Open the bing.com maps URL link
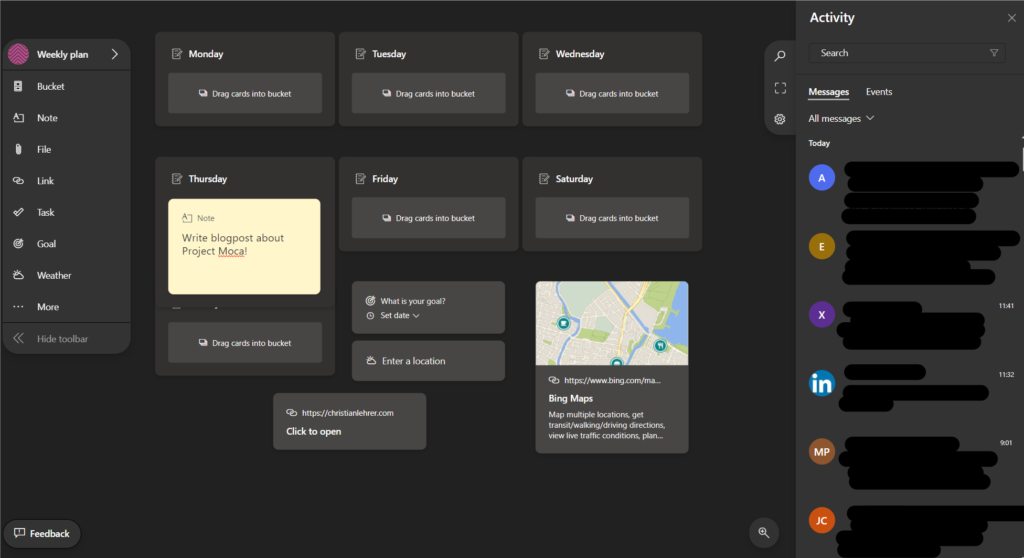 [612, 380]
